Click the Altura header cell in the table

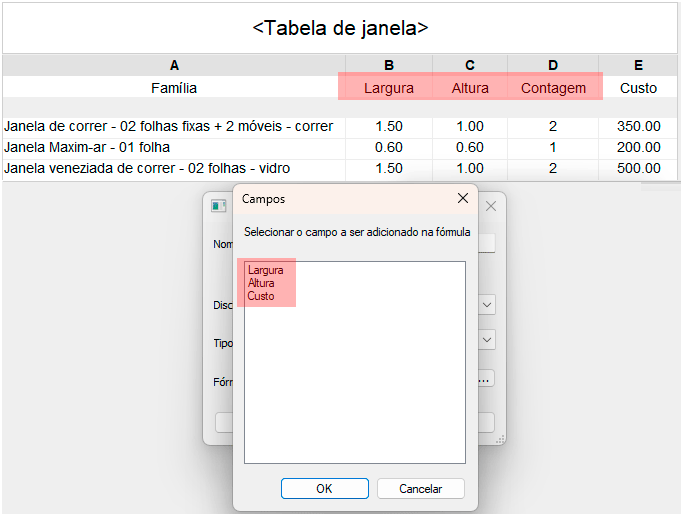click(470, 88)
